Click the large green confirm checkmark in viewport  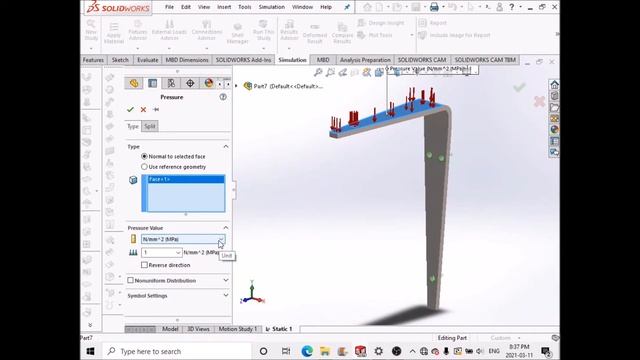pyautogui.click(x=519, y=87)
